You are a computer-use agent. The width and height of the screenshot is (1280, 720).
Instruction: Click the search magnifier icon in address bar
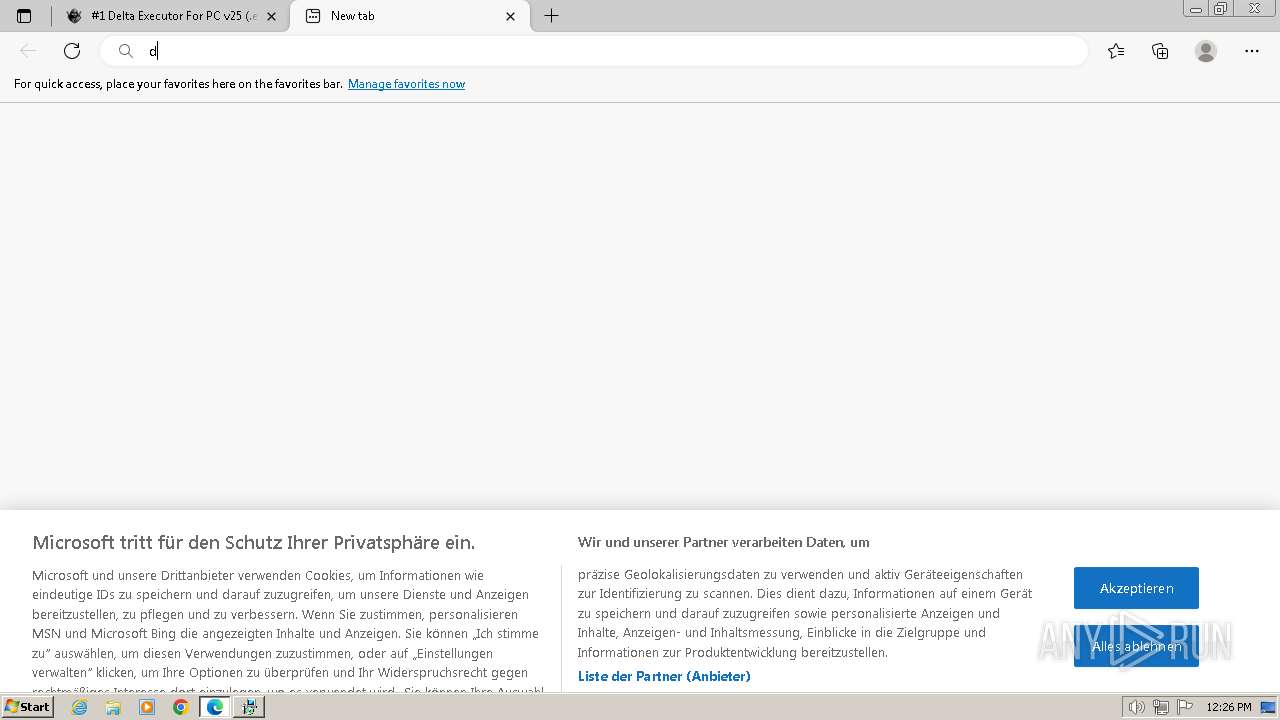pyautogui.click(x=126, y=51)
